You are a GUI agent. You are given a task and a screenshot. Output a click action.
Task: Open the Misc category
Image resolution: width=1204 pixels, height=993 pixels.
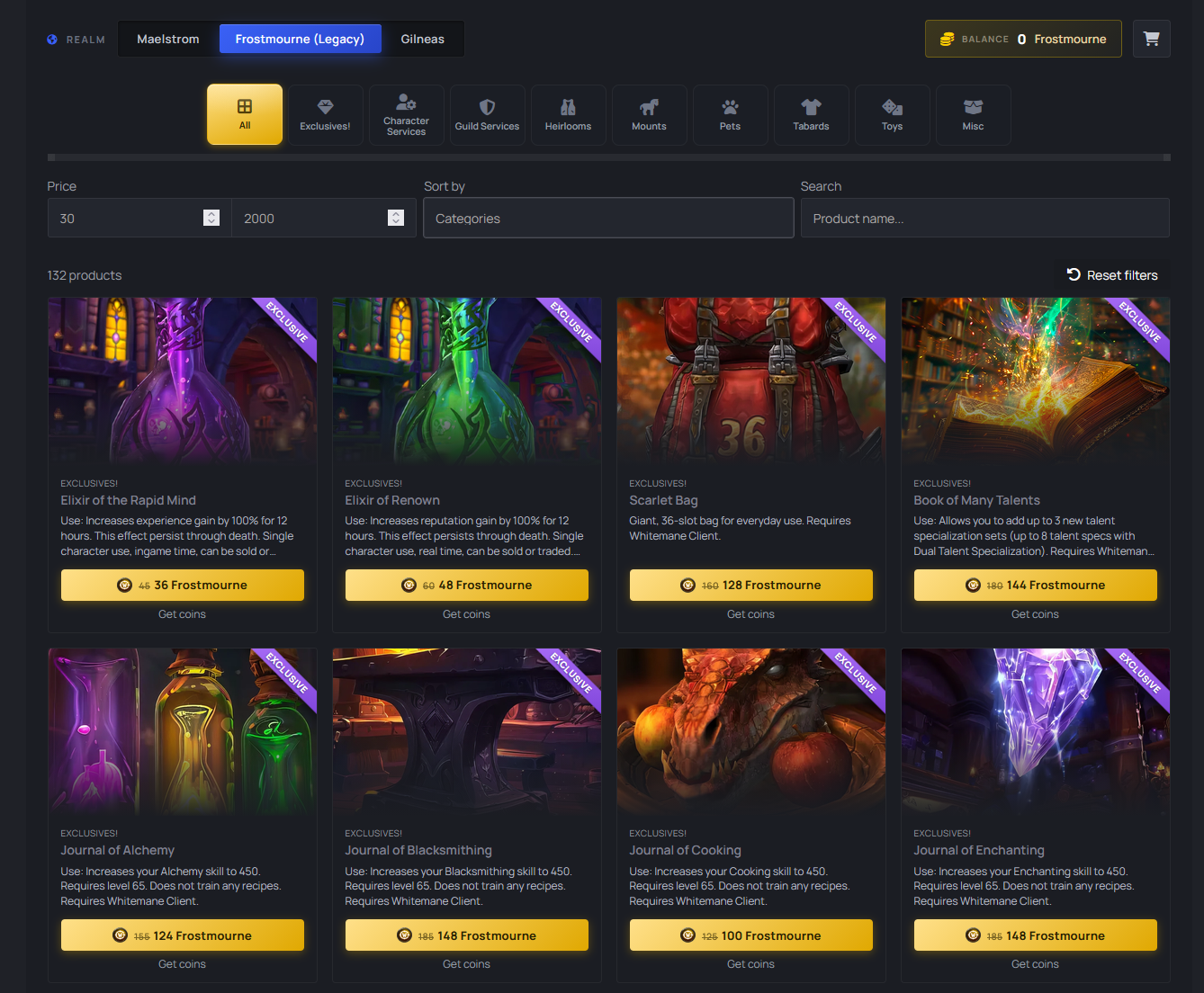tap(974, 114)
